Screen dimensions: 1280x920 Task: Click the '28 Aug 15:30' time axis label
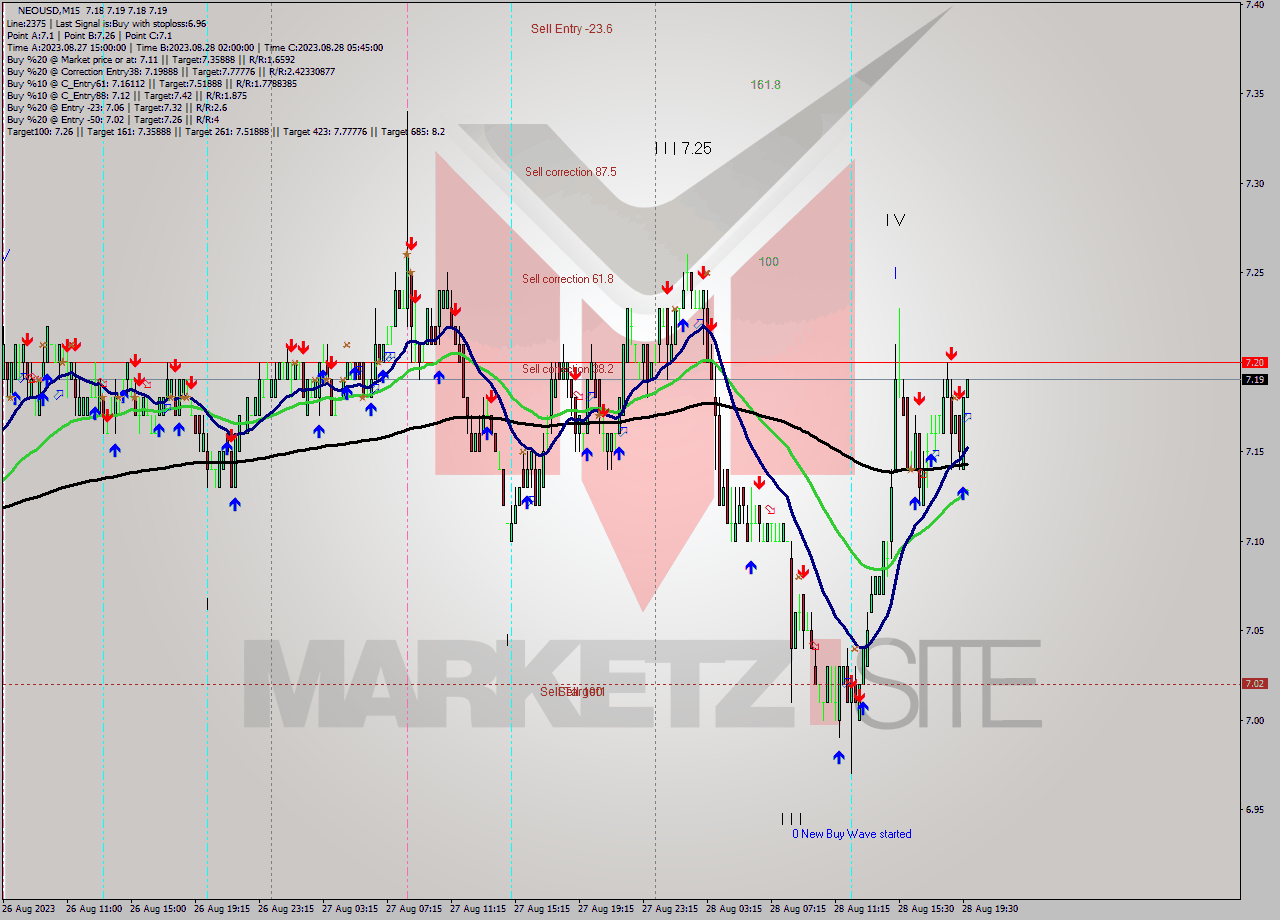click(926, 909)
